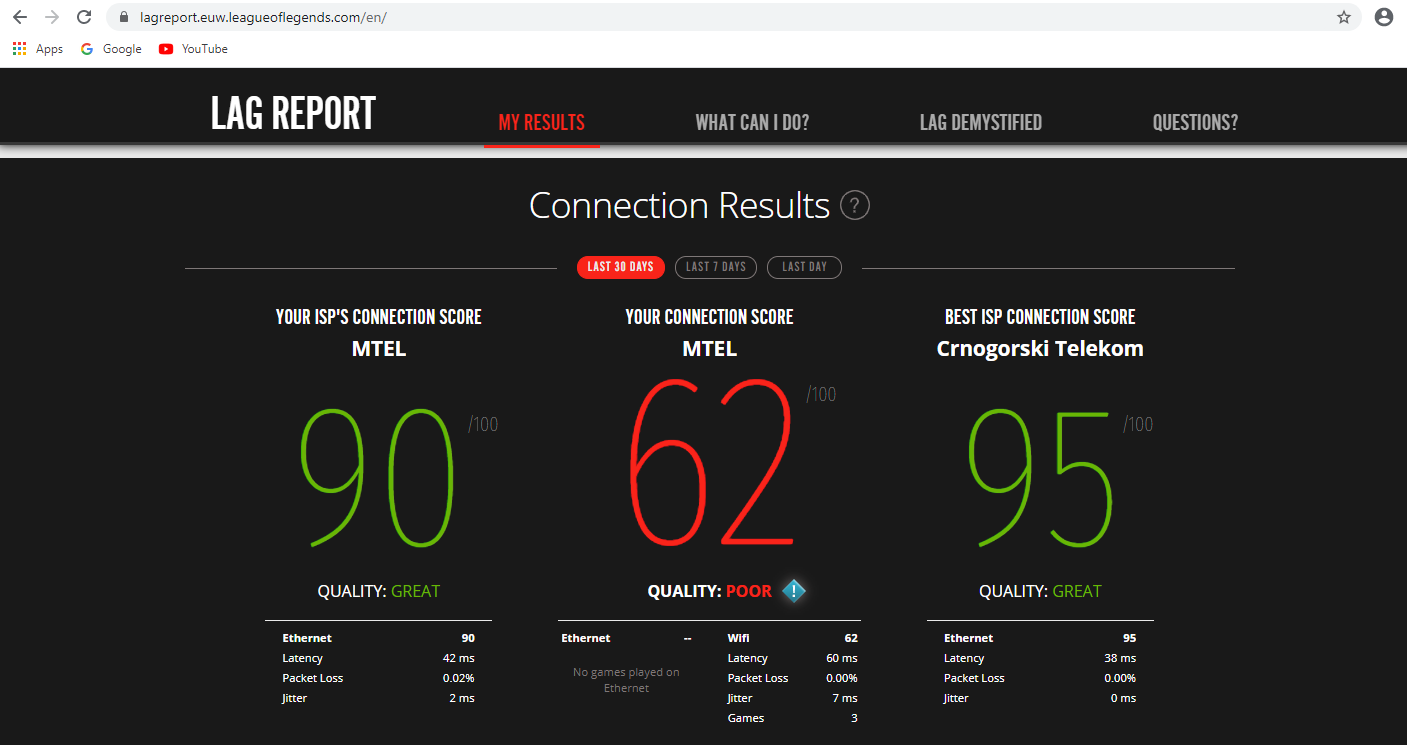Click the green 95 score number

tap(1040, 477)
